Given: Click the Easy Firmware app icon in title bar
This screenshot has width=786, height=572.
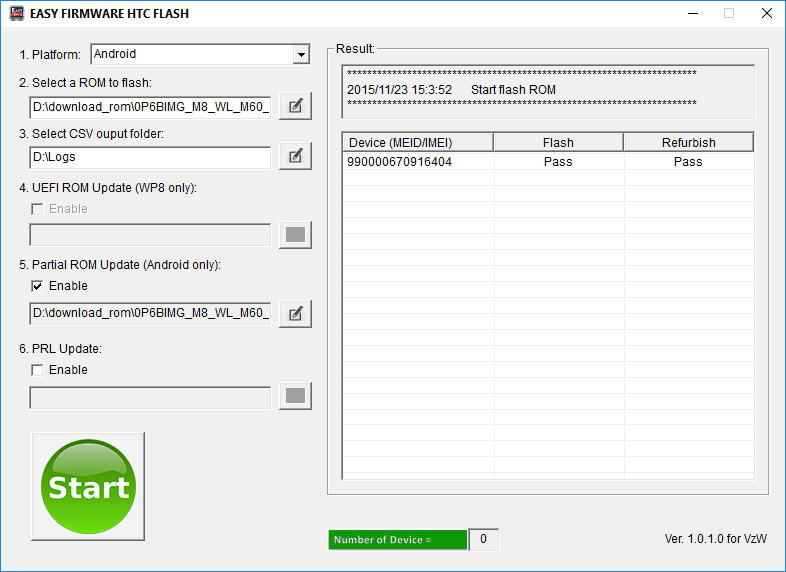Looking at the screenshot, I should coord(17,13).
